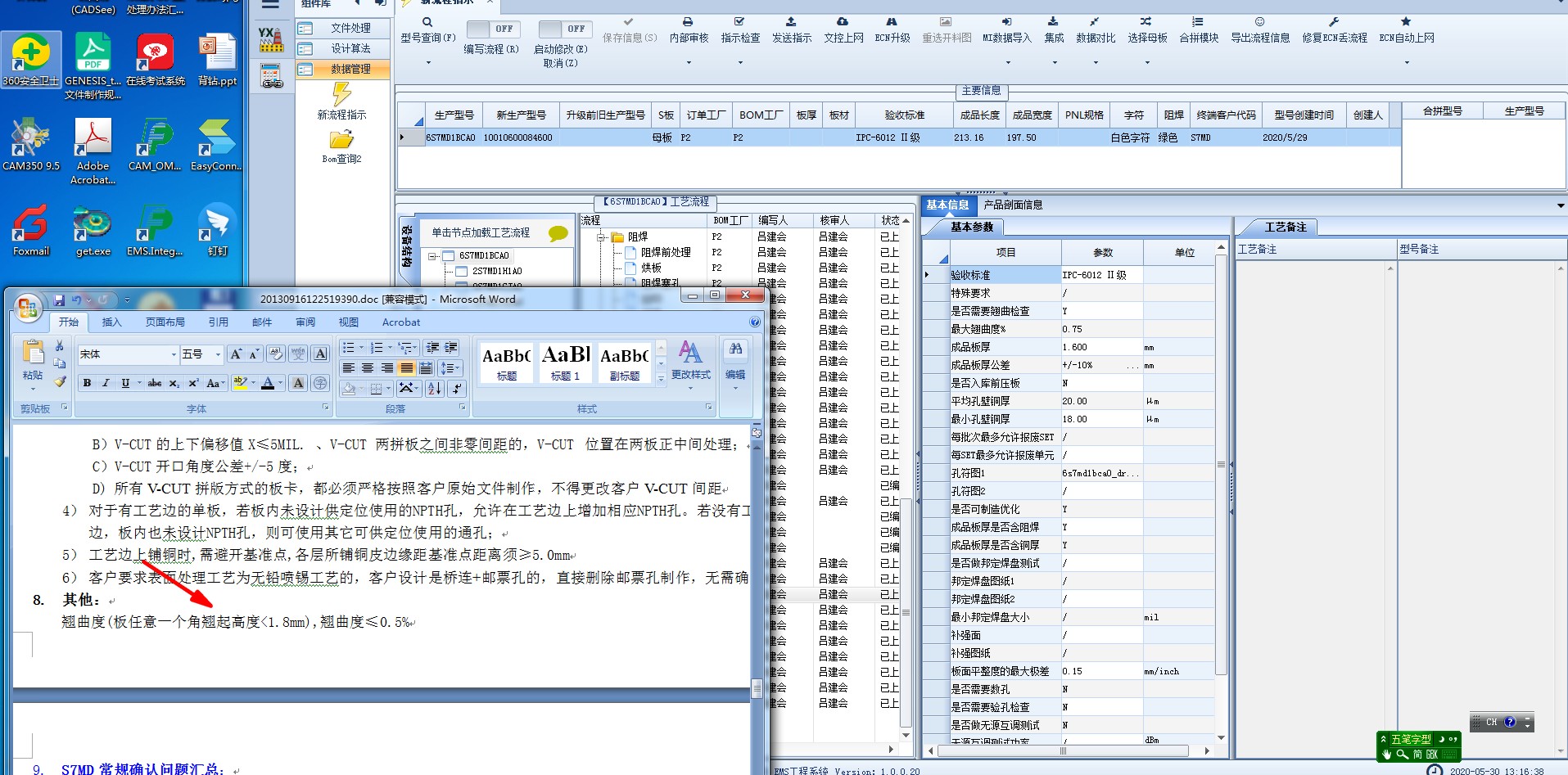Click Word Bold button
Viewport: 1568px width, 775px height.
tap(88, 383)
